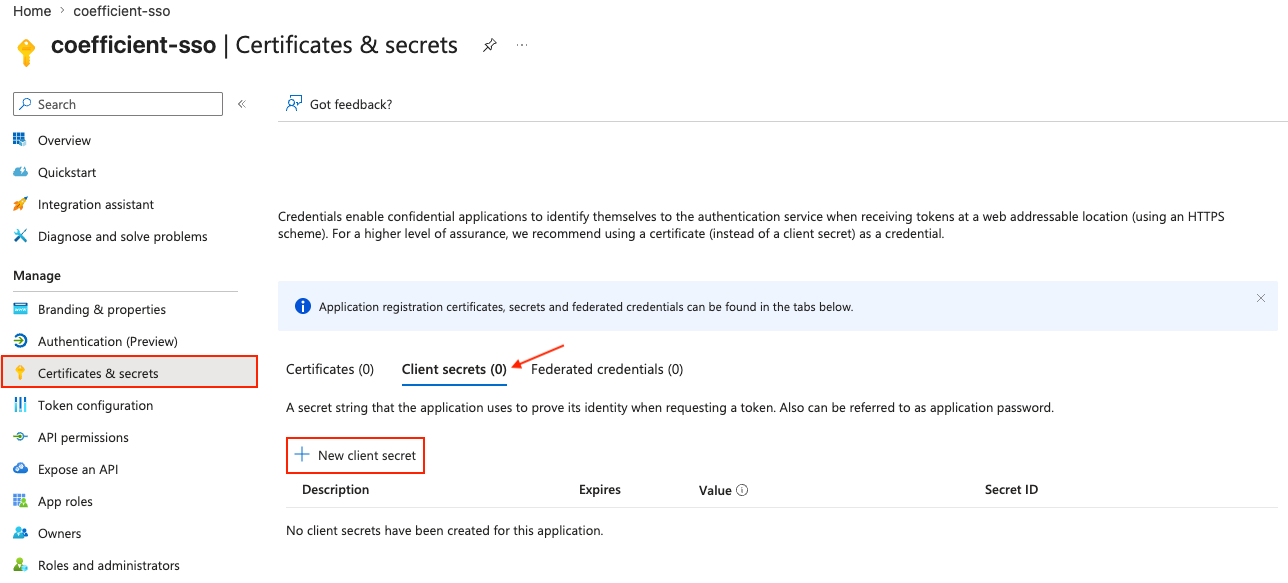The width and height of the screenshot is (1288, 583).
Task: Click the Owners people icon
Action: click(x=20, y=533)
